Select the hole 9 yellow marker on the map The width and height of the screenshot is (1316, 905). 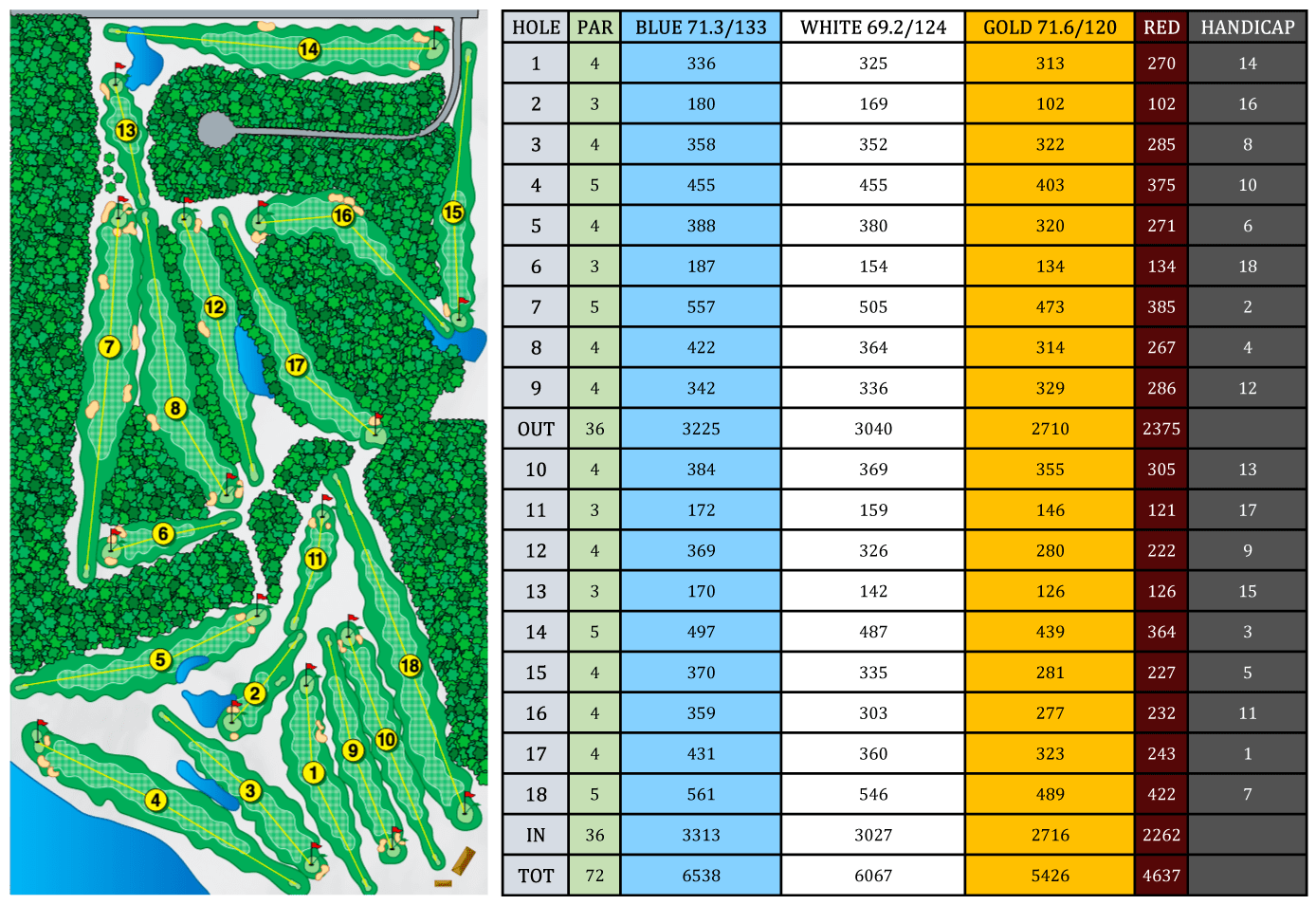(353, 751)
